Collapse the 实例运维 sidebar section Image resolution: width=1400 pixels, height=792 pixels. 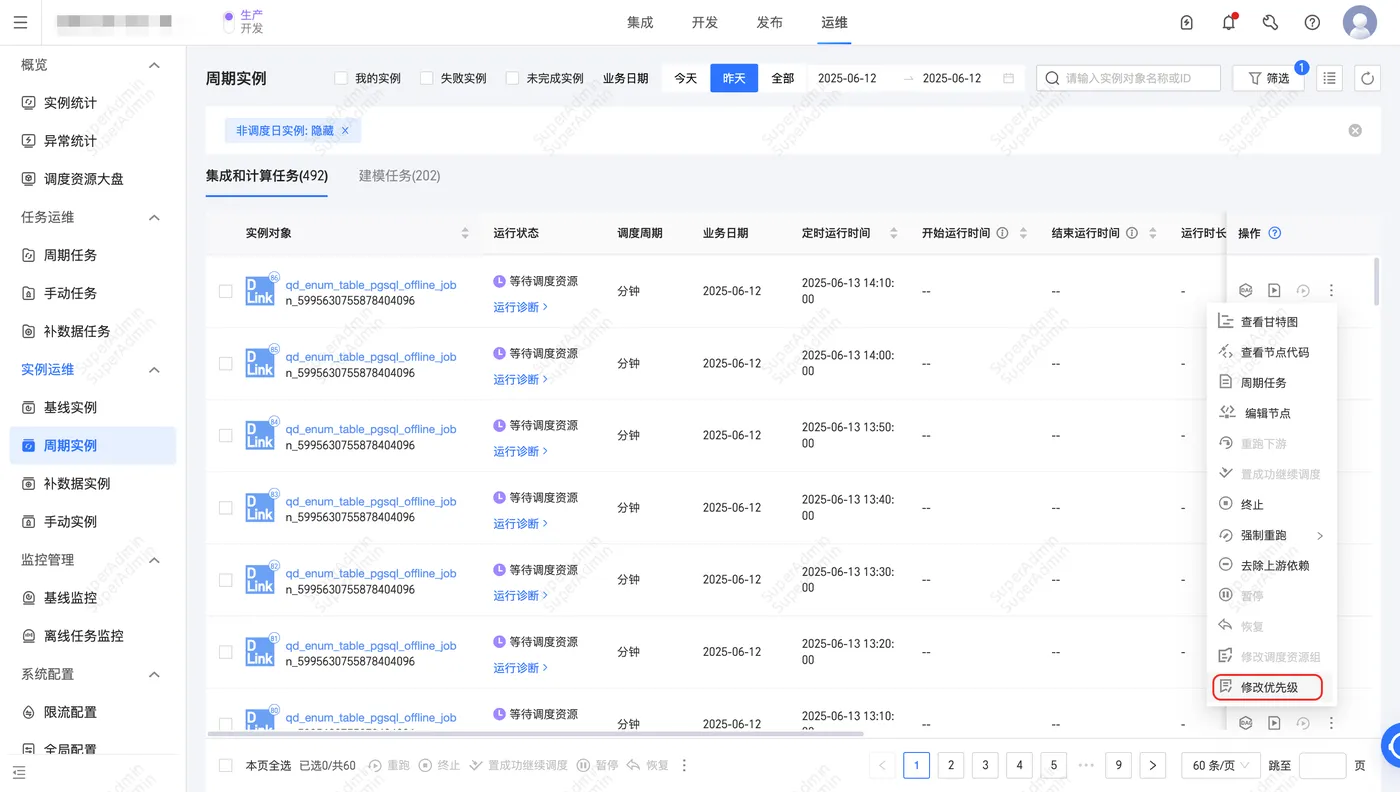tap(154, 370)
